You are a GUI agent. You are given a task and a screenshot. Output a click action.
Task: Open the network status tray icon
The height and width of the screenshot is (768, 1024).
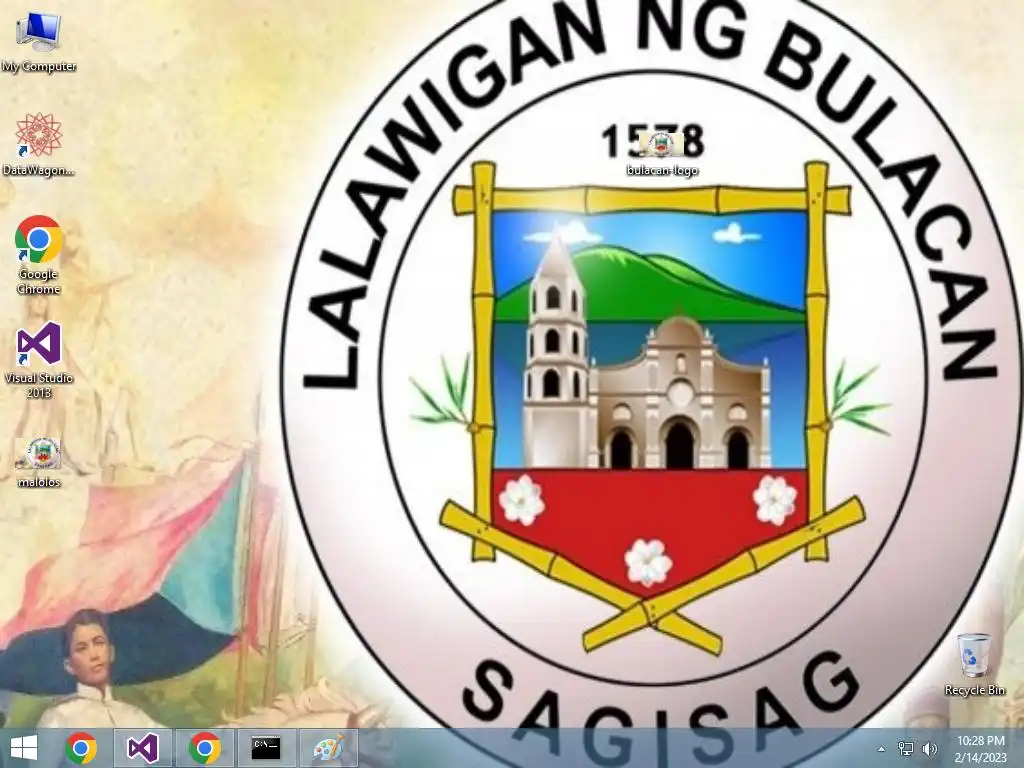click(x=906, y=748)
